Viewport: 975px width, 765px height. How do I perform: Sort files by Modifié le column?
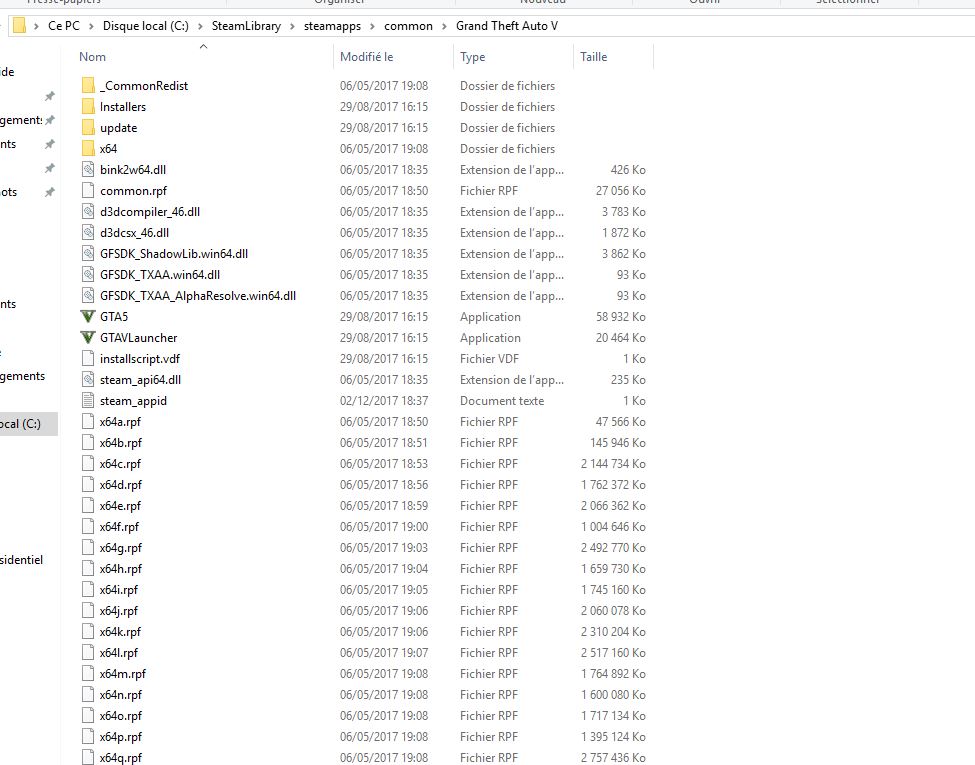pos(366,57)
